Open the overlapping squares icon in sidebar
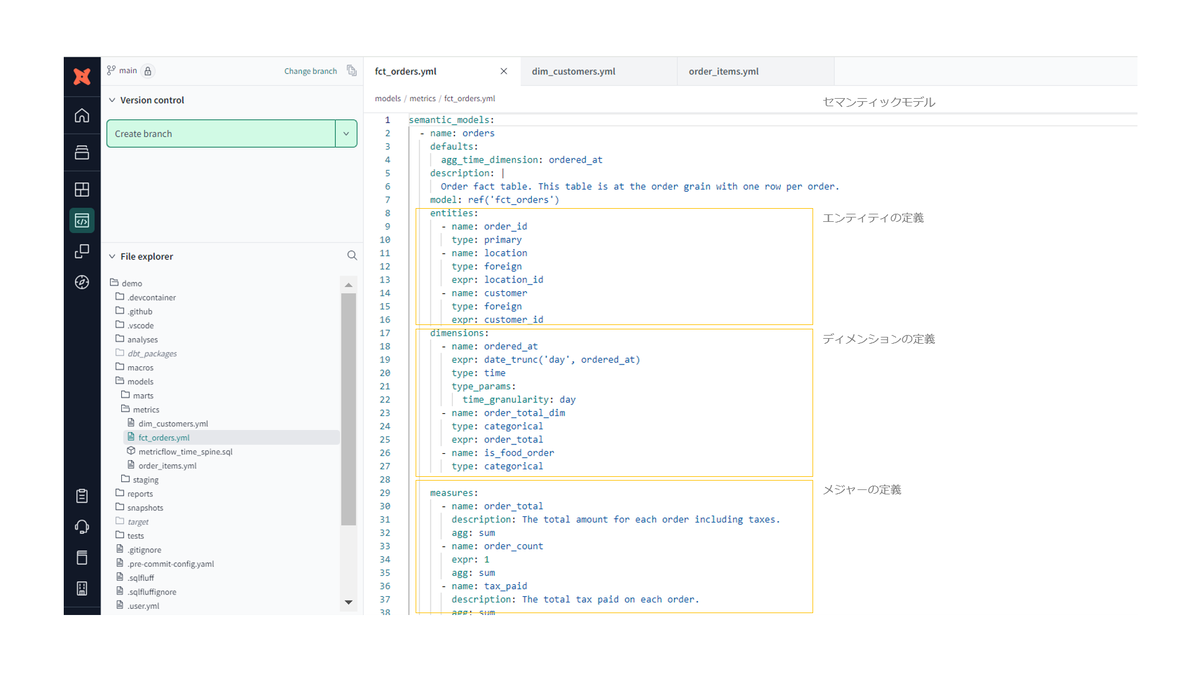The width and height of the screenshot is (1200, 675). 82,252
